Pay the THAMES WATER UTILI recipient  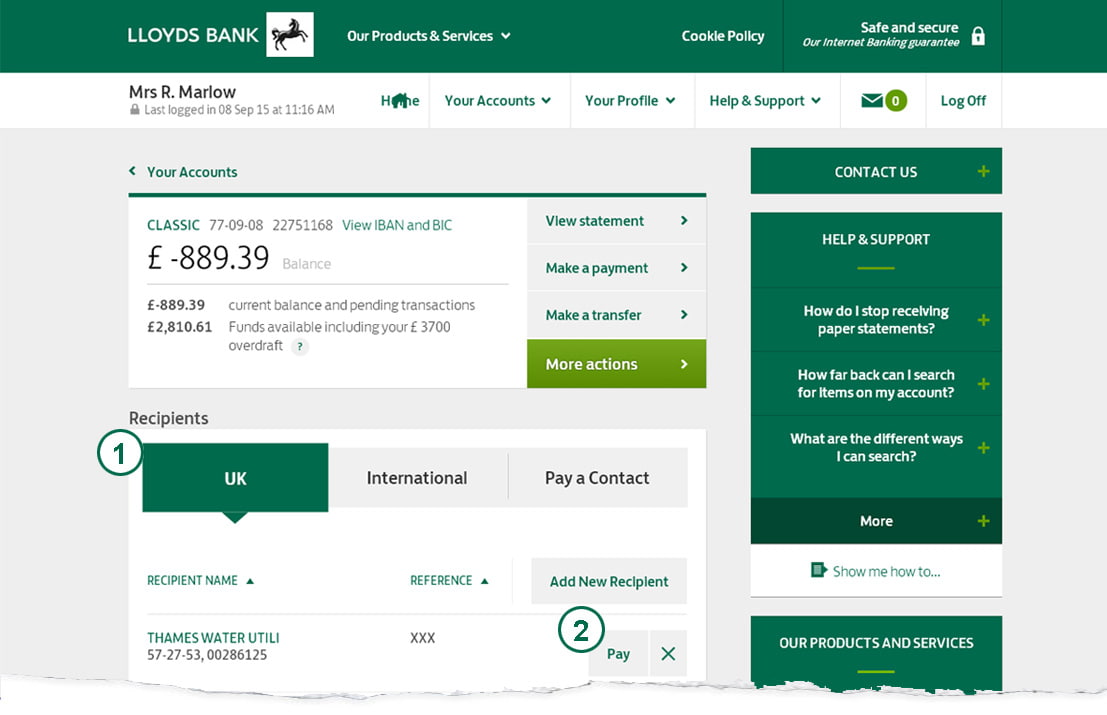(617, 653)
